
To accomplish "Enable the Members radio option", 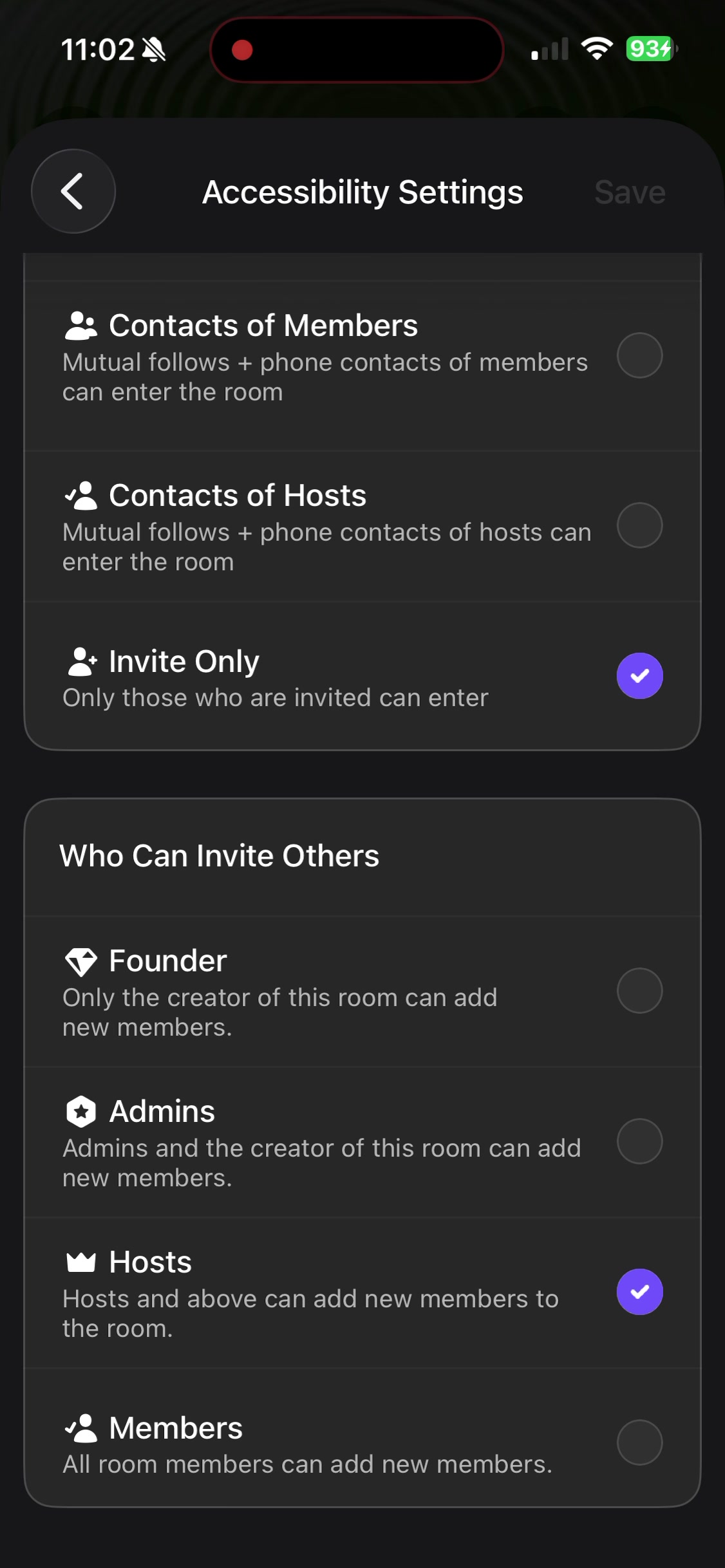I will (639, 1442).
